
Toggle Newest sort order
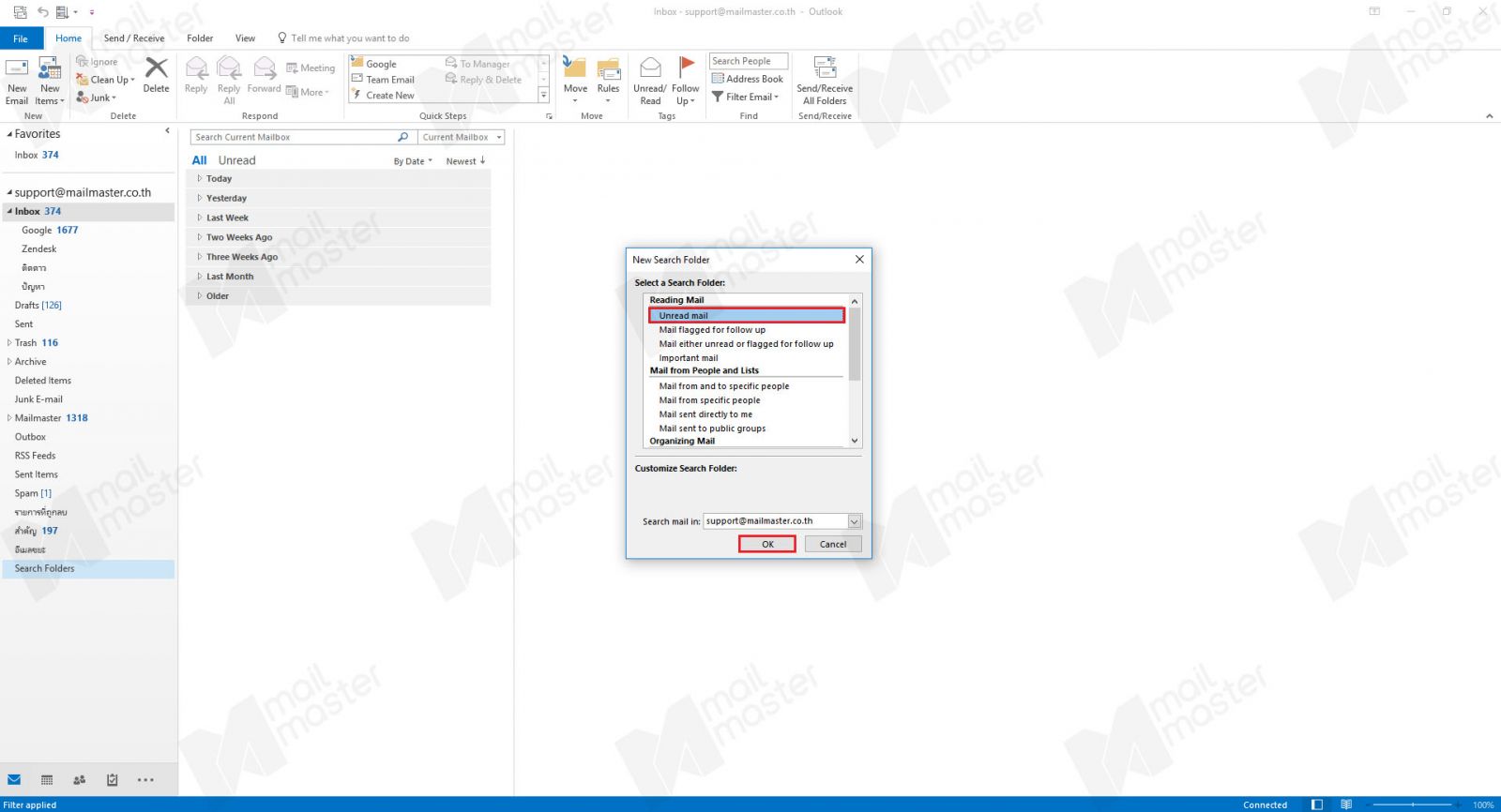coord(465,161)
